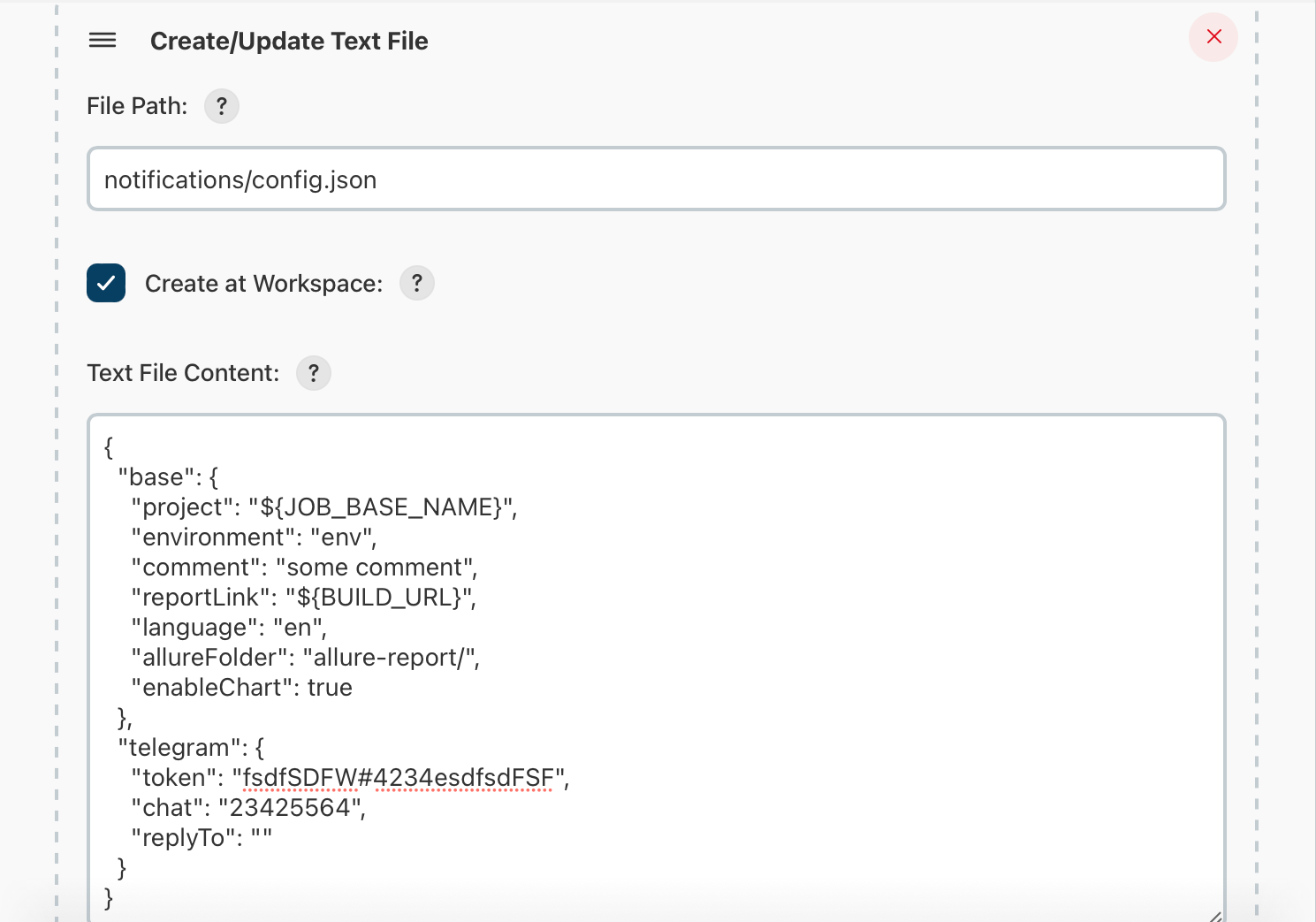Click the "base": { line

pyautogui.click(x=168, y=477)
